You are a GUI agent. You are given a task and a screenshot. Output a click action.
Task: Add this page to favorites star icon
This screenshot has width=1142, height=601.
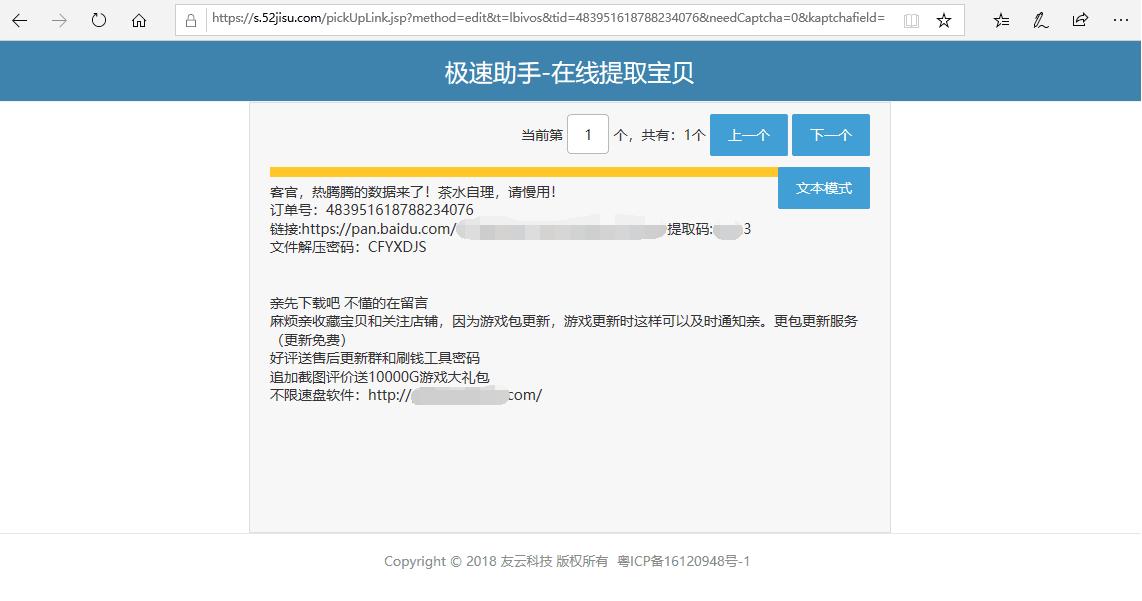[x=943, y=18]
